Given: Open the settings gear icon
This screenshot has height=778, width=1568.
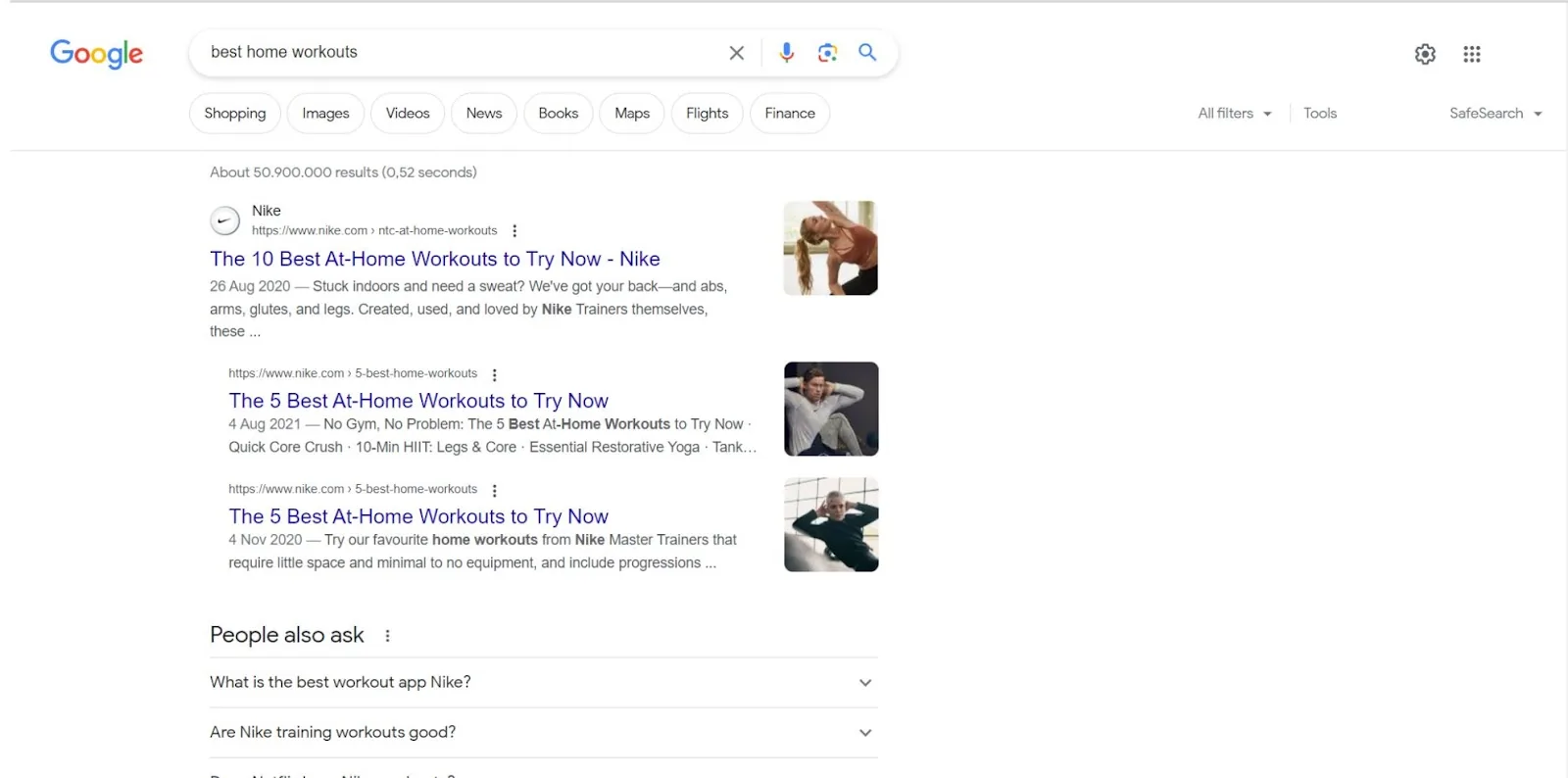Looking at the screenshot, I should pos(1425,54).
